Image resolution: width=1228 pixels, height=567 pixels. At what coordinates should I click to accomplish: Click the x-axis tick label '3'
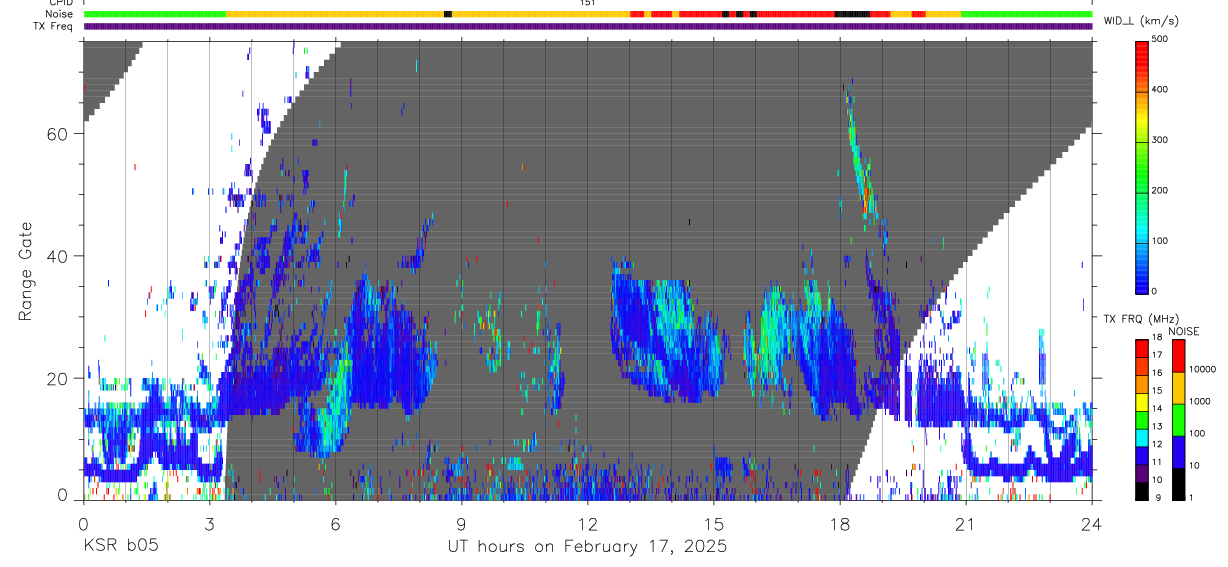(209, 524)
